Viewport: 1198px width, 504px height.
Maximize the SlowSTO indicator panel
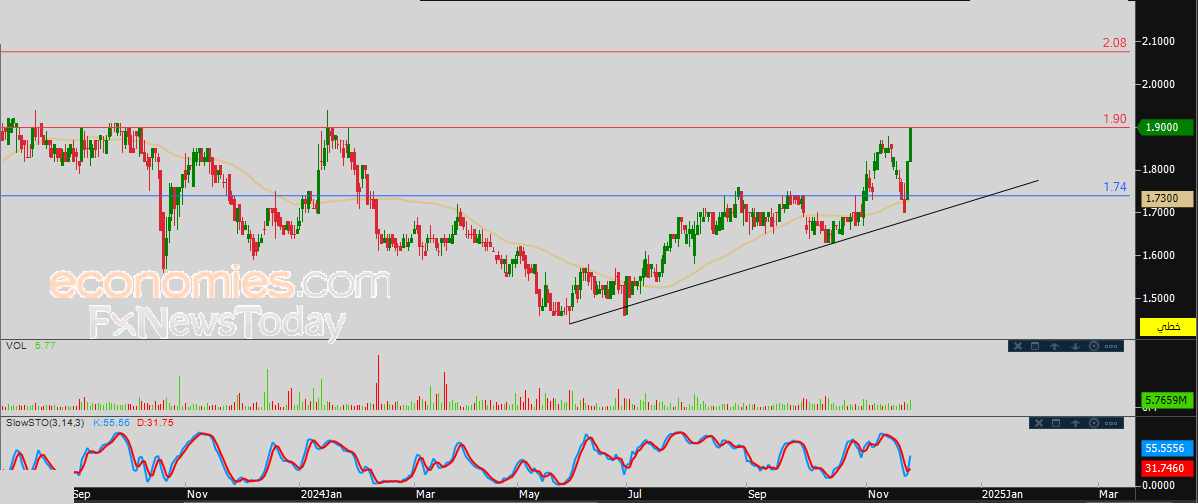pyautogui.click(x=1056, y=422)
